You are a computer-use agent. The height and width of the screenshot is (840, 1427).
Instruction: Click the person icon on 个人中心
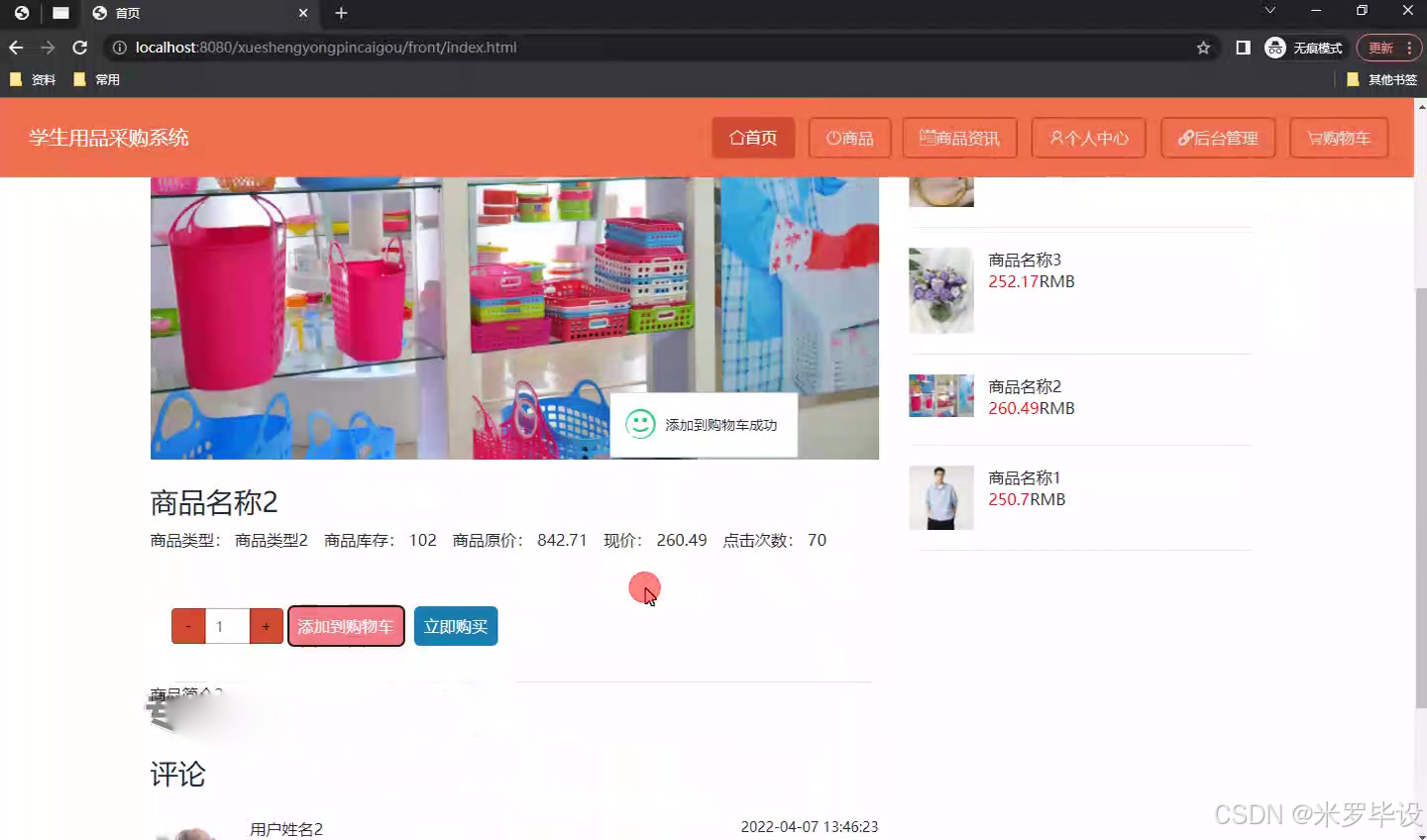tap(1054, 138)
